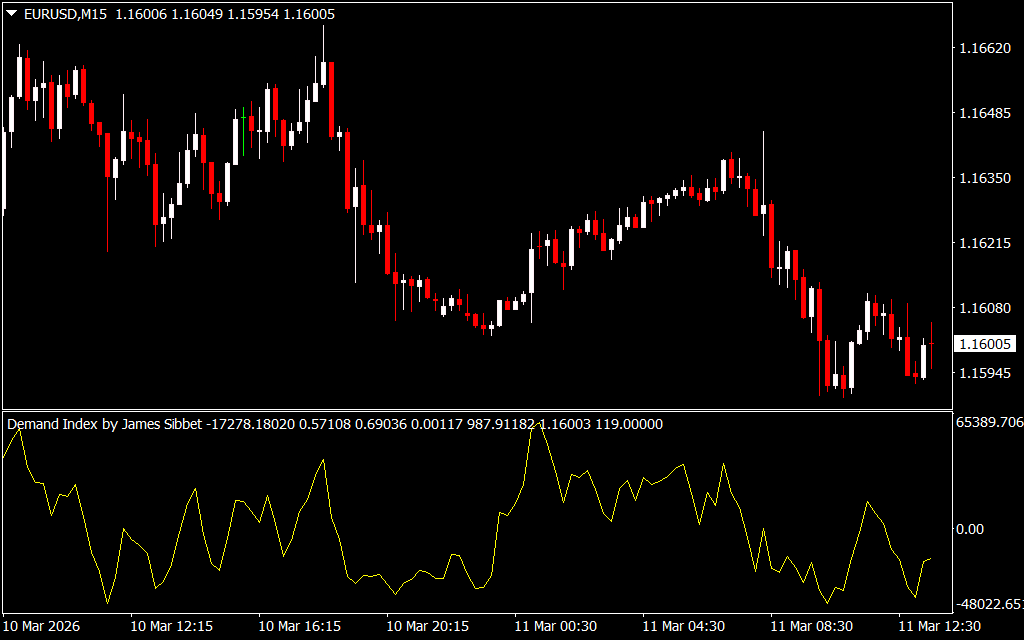The height and width of the screenshot is (640, 1024).
Task: Click the 1.16485 price scale label
Action: click(985, 113)
